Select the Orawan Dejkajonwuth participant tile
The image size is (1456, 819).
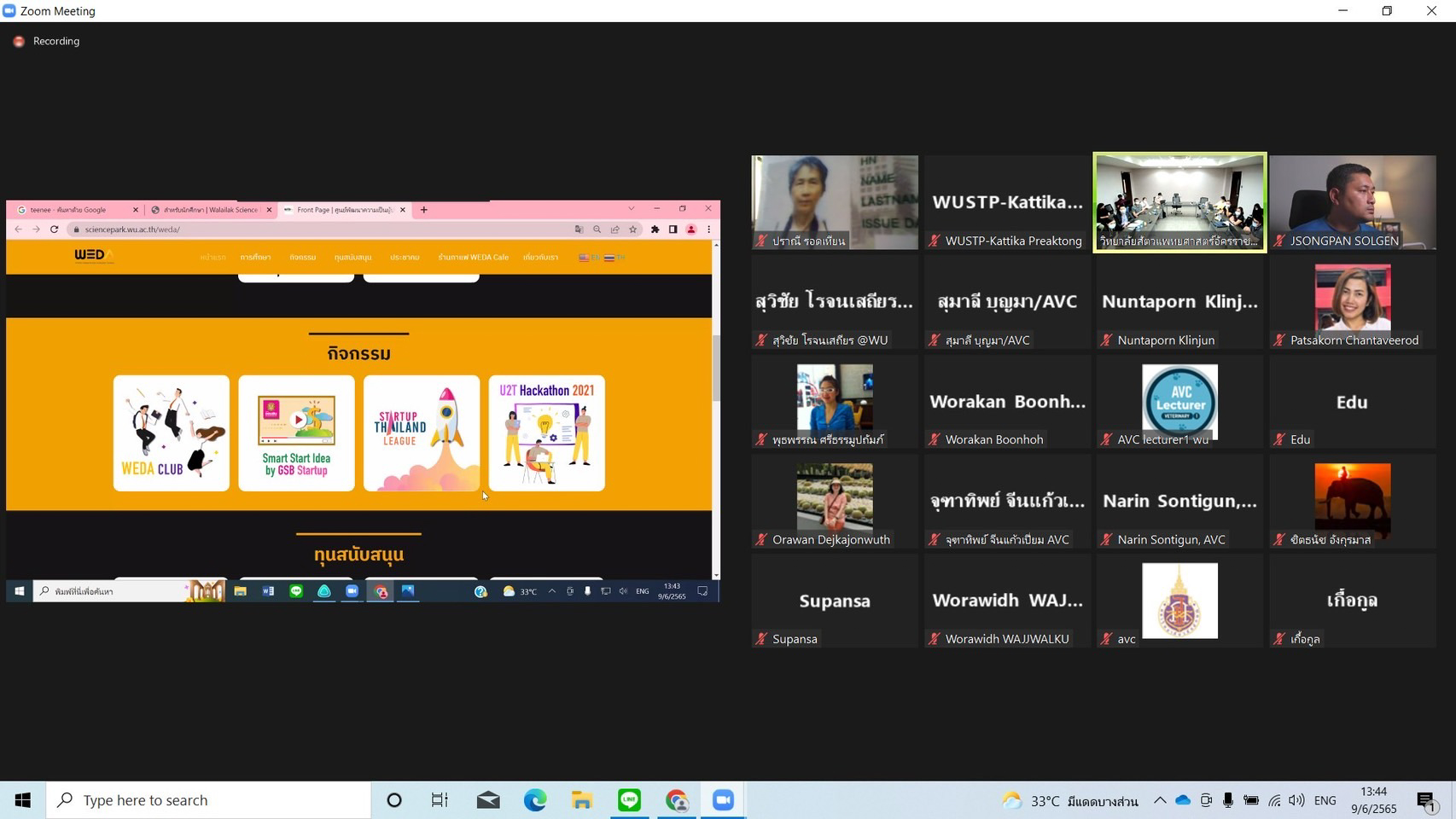tap(835, 501)
